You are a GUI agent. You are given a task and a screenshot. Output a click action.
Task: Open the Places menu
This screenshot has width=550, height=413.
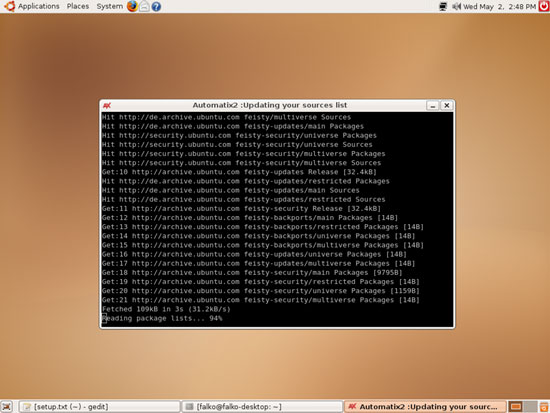78,6
